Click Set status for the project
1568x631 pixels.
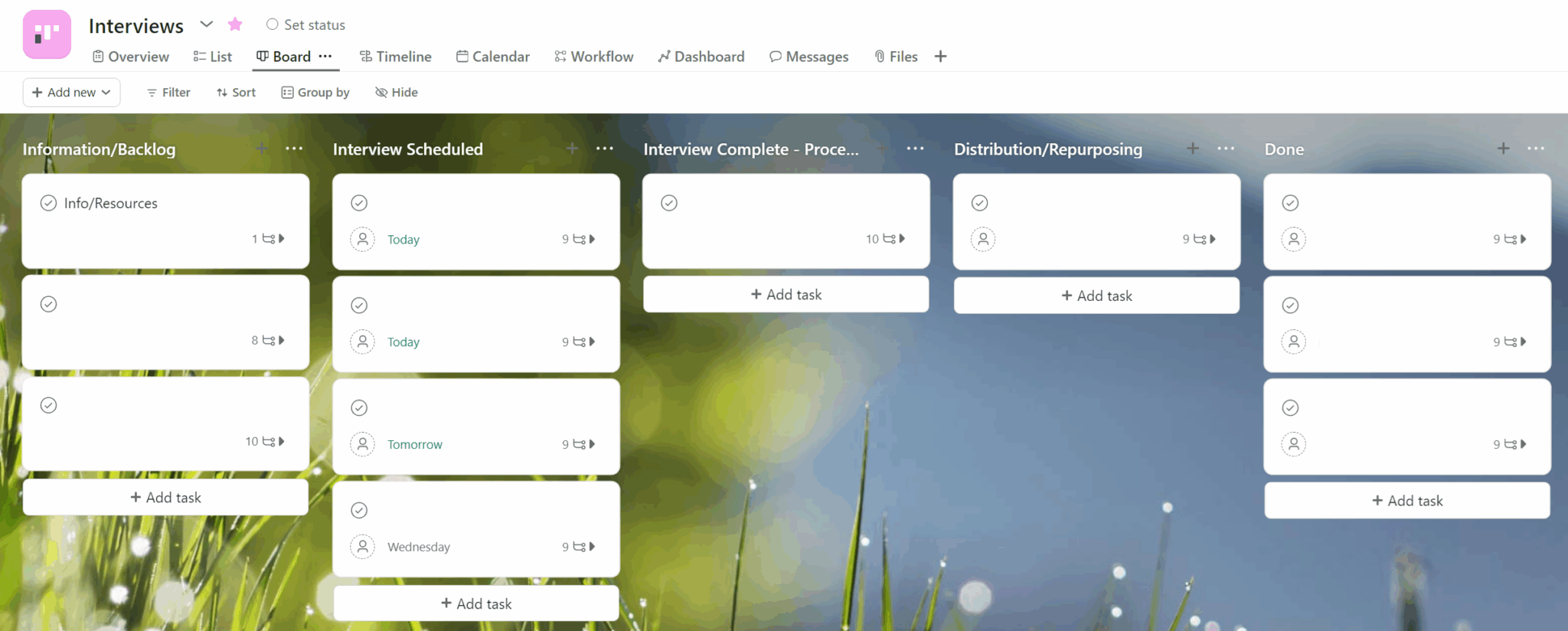click(305, 25)
